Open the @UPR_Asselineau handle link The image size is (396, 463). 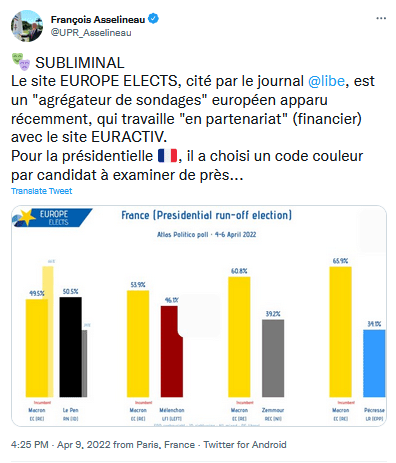click(91, 33)
